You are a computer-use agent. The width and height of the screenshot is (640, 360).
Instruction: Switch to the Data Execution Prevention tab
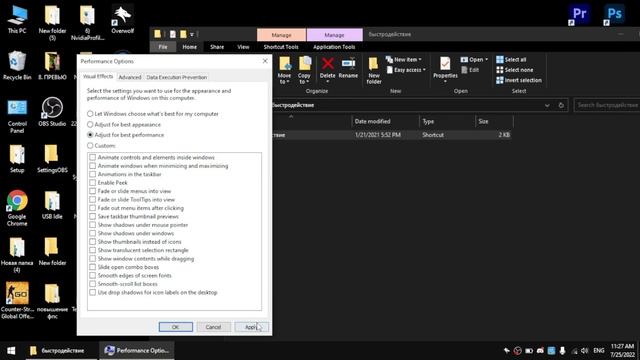click(x=176, y=77)
